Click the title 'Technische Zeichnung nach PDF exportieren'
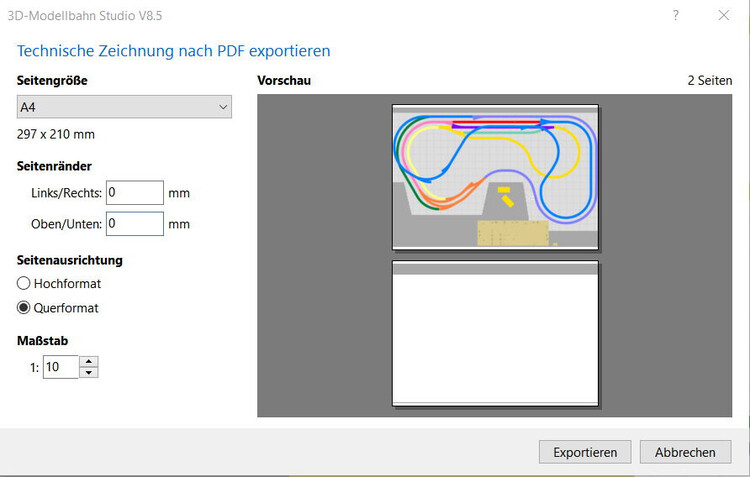 pos(174,51)
